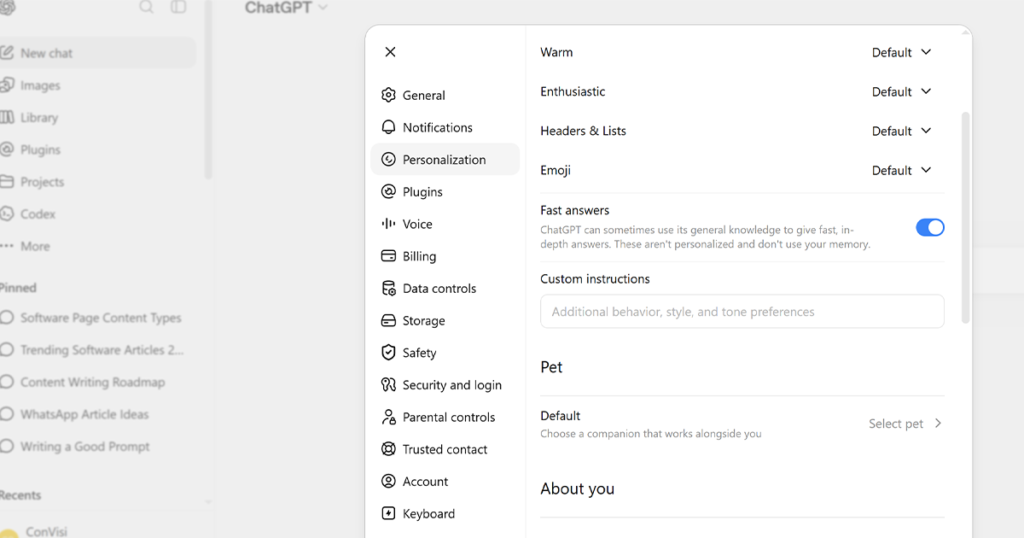The height and width of the screenshot is (538, 1024).
Task: Close the settings dialog with the X icon
Action: [x=390, y=52]
